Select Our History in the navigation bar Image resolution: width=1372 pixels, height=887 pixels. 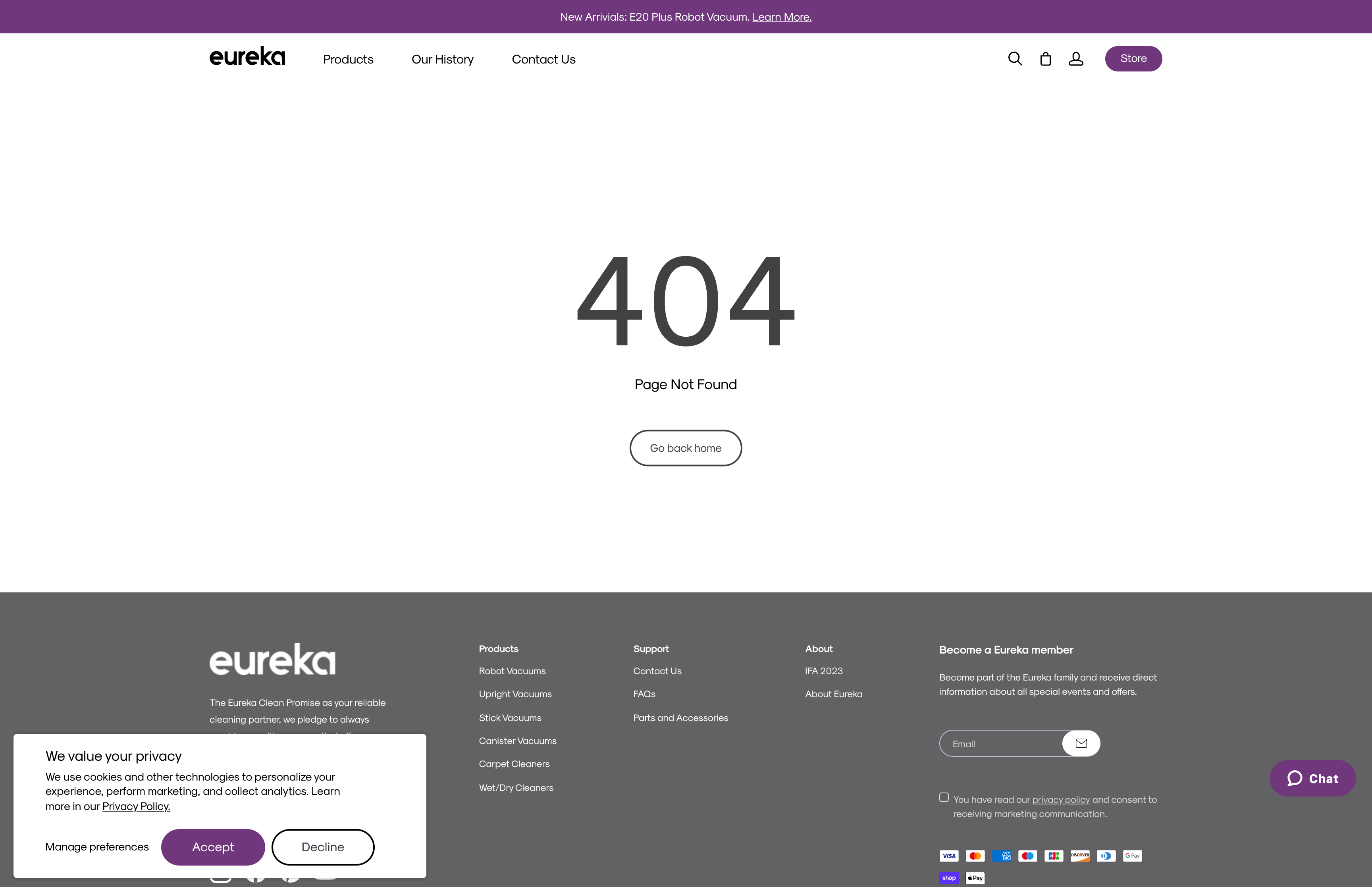442,59
